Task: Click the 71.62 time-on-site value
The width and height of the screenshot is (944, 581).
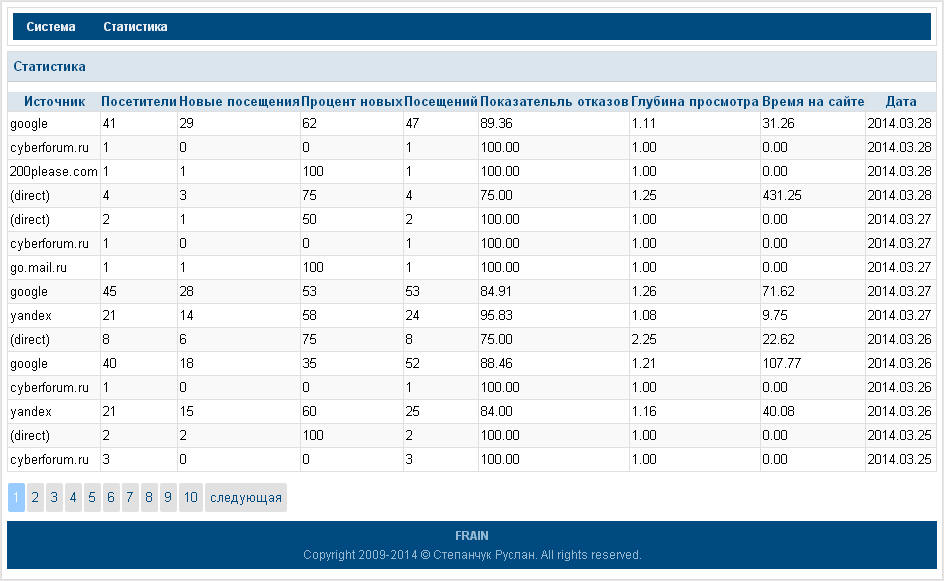Action: click(778, 291)
